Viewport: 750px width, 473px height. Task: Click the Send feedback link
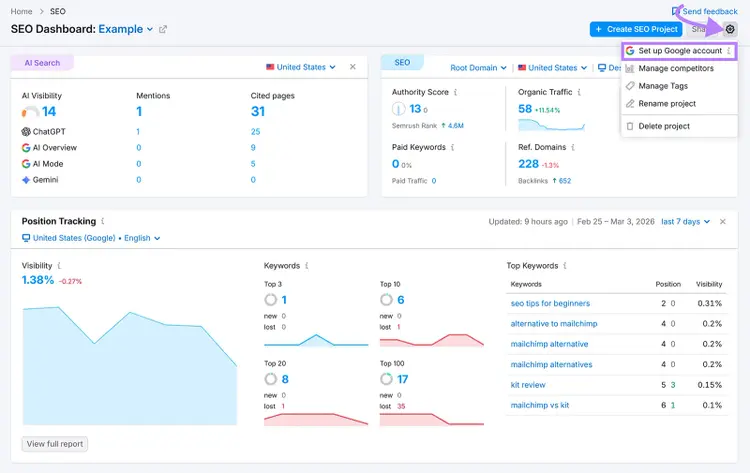click(705, 11)
